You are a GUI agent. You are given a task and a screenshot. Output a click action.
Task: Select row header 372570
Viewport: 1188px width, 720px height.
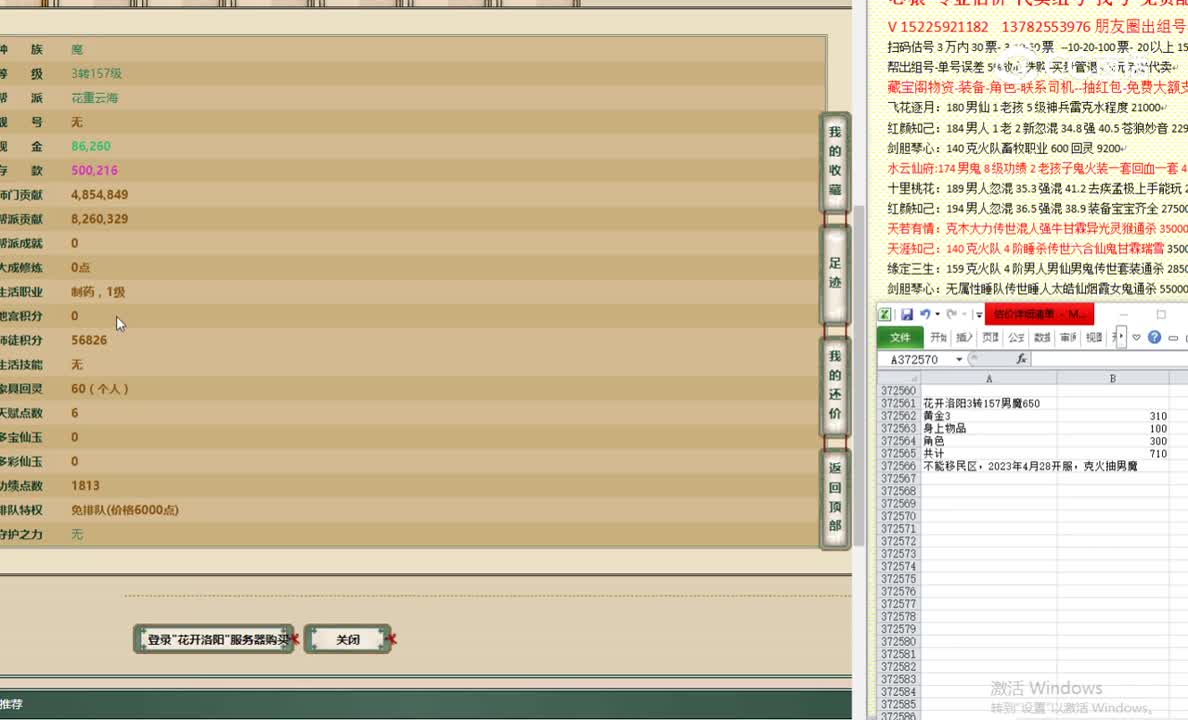pos(899,516)
